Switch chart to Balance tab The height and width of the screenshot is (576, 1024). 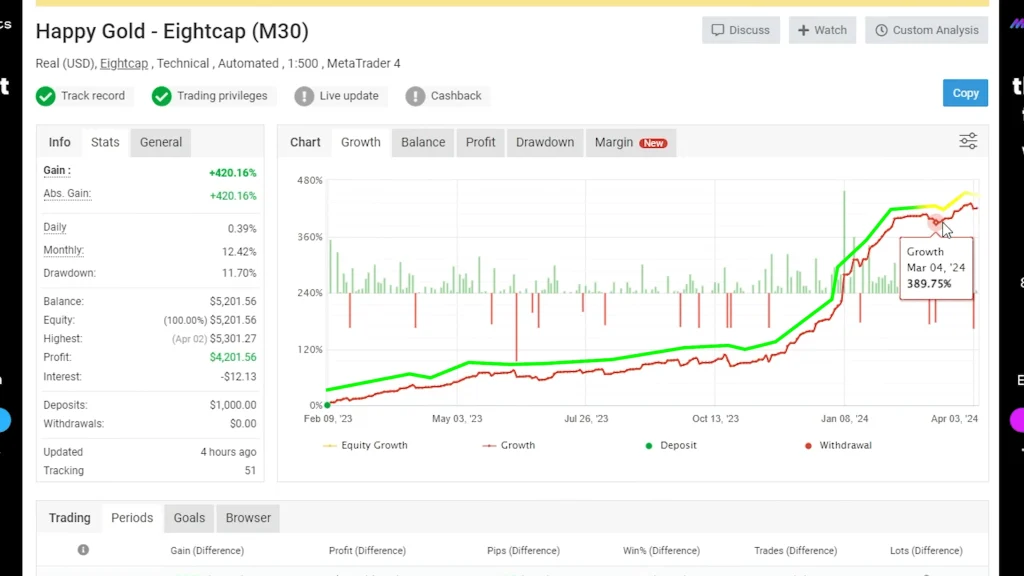pyautogui.click(x=423, y=142)
